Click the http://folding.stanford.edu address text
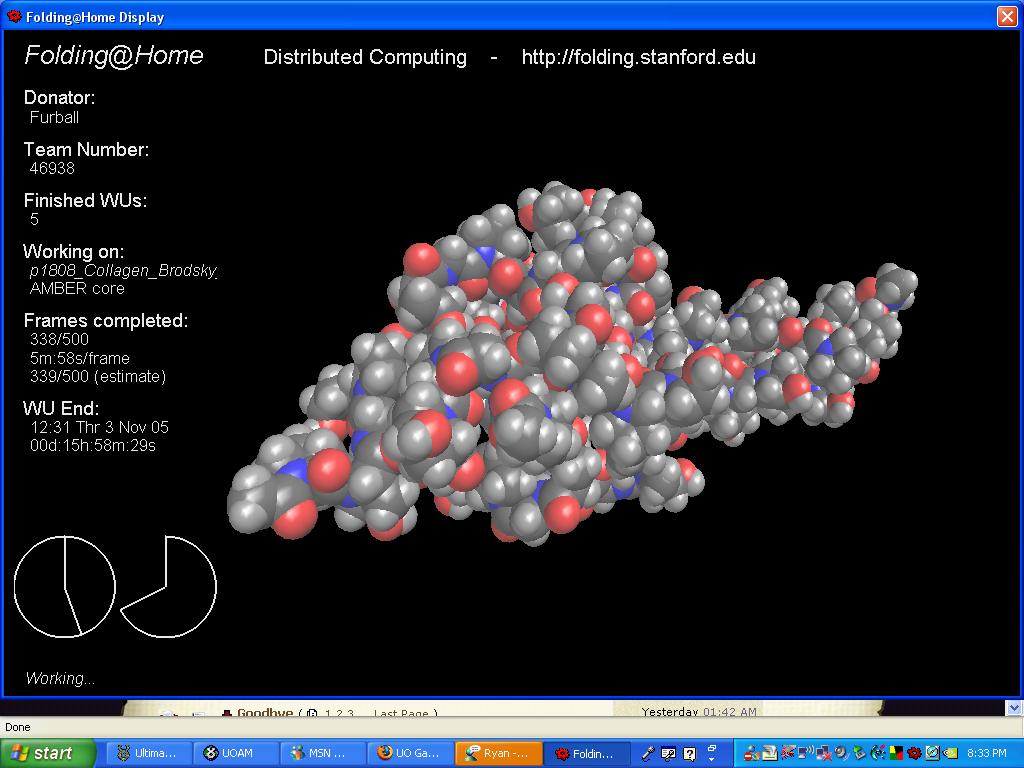Screen dimensions: 1024x768 coord(638,57)
